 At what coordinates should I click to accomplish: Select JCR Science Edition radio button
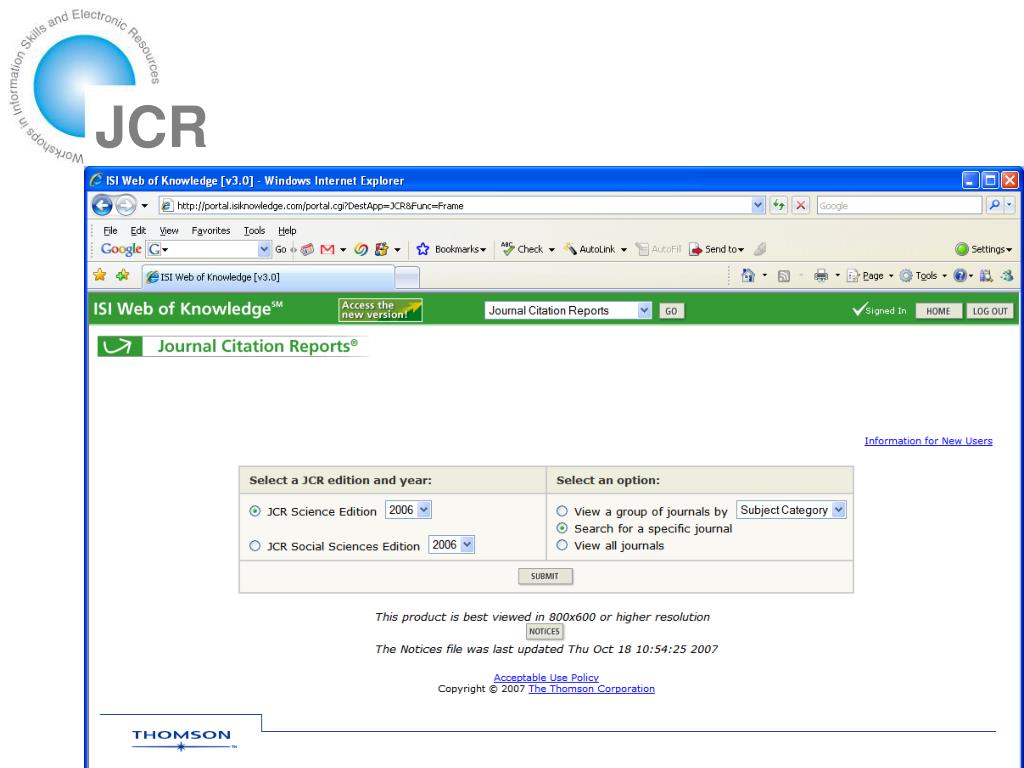click(255, 511)
